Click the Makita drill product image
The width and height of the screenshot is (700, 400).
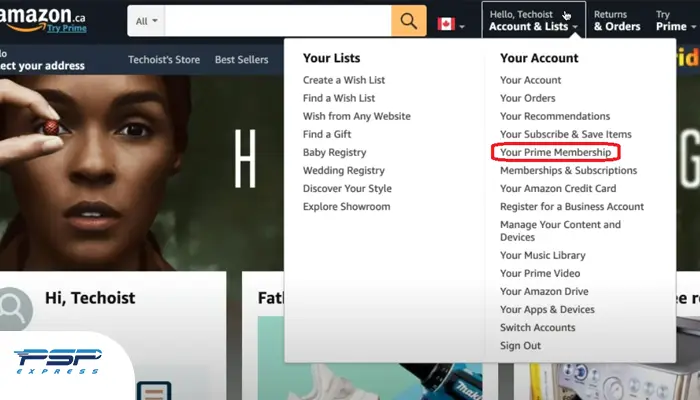tap(440, 382)
